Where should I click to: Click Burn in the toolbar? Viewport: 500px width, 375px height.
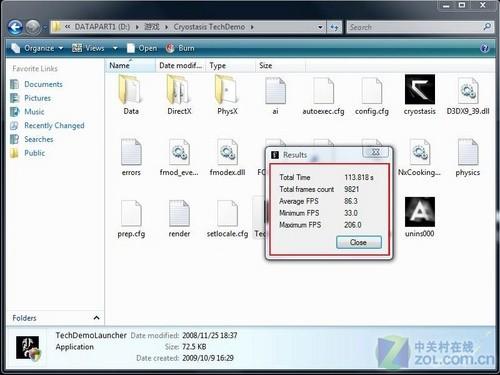click(180, 48)
